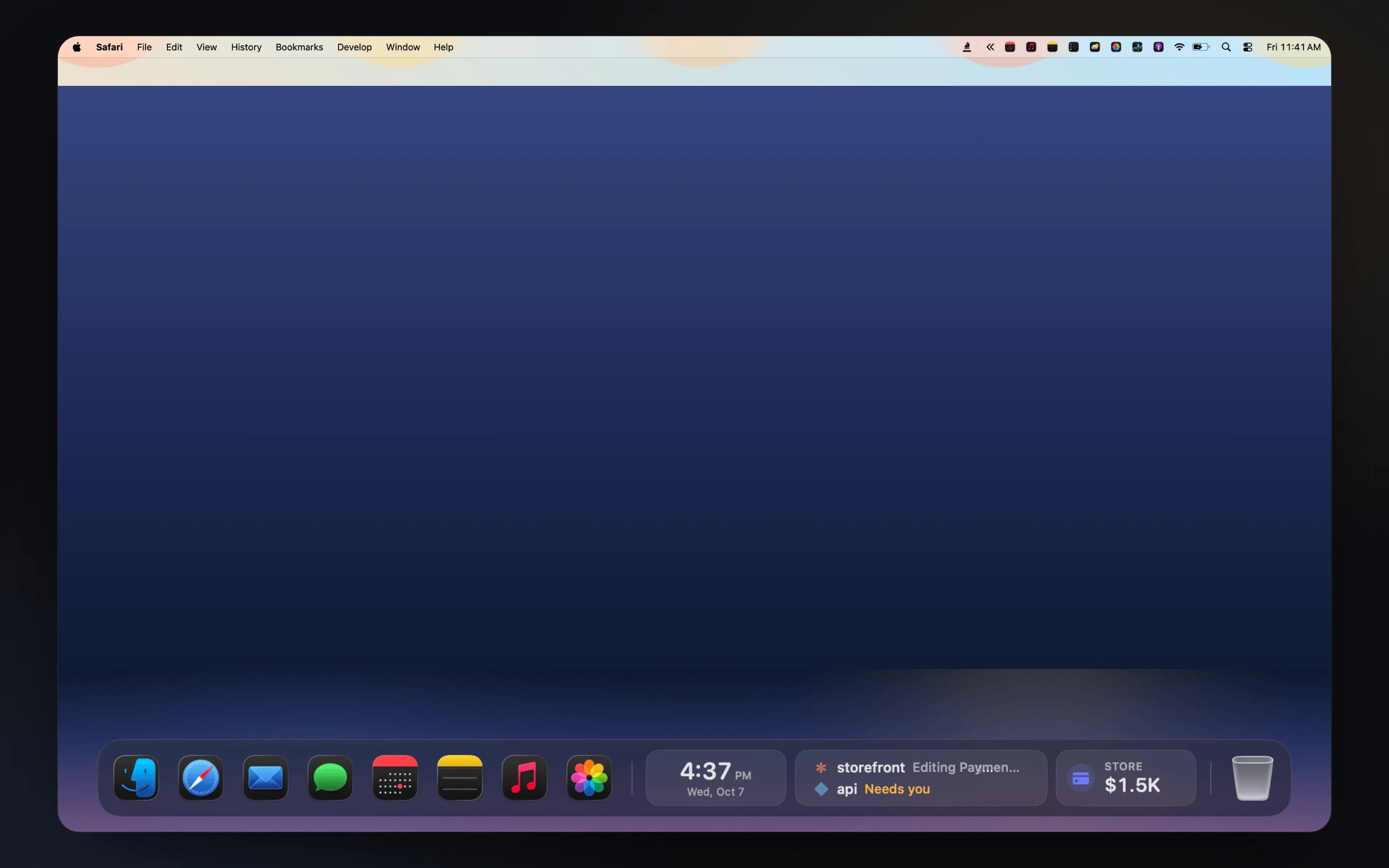Viewport: 1389px width, 868px height.
Task: Open the battery status menu
Action: [1201, 47]
